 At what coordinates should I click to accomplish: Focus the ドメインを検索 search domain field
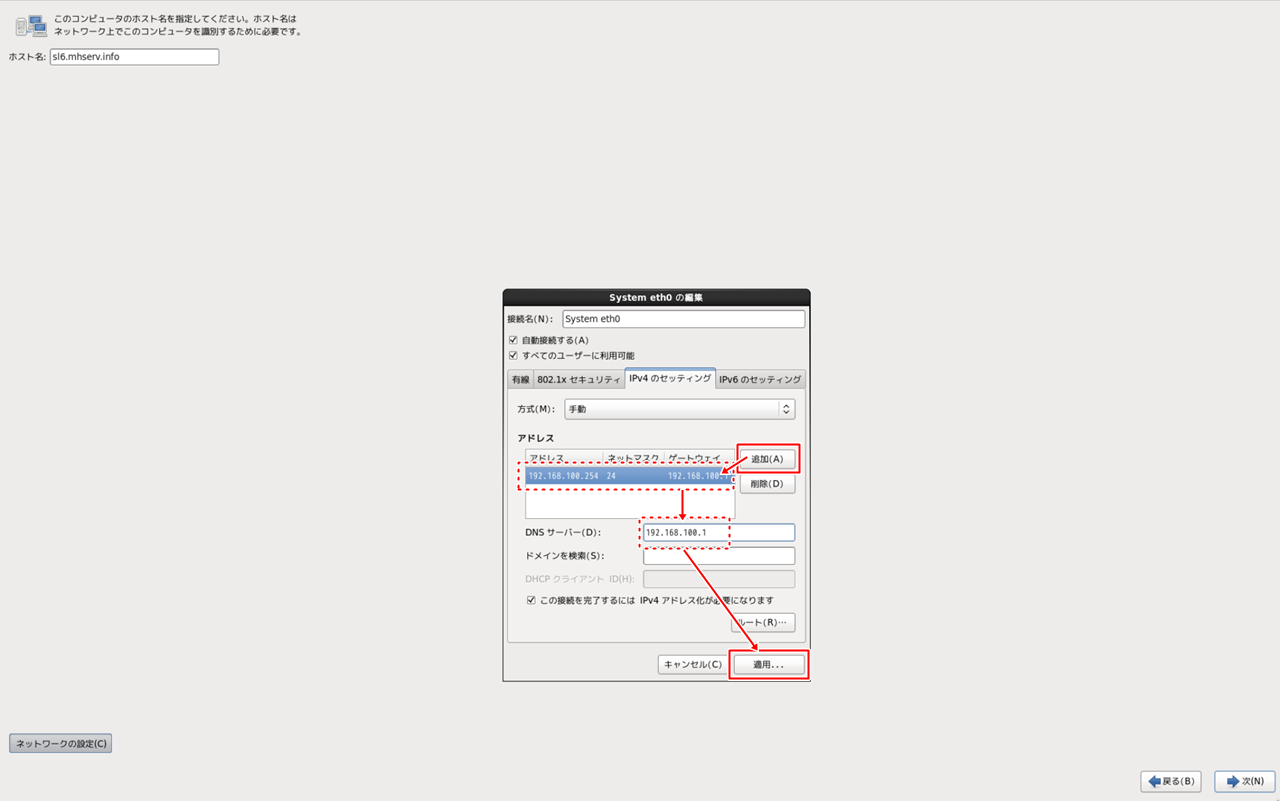pyautogui.click(x=718, y=556)
